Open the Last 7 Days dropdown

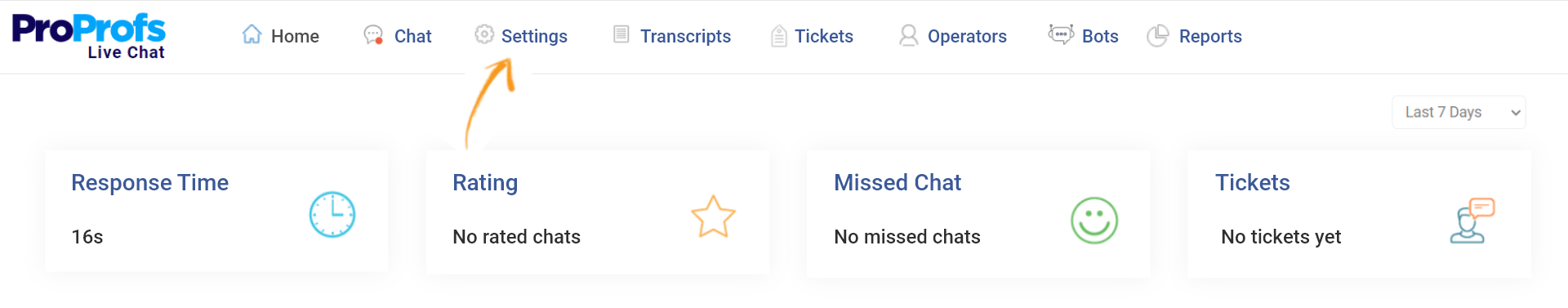tap(1459, 112)
